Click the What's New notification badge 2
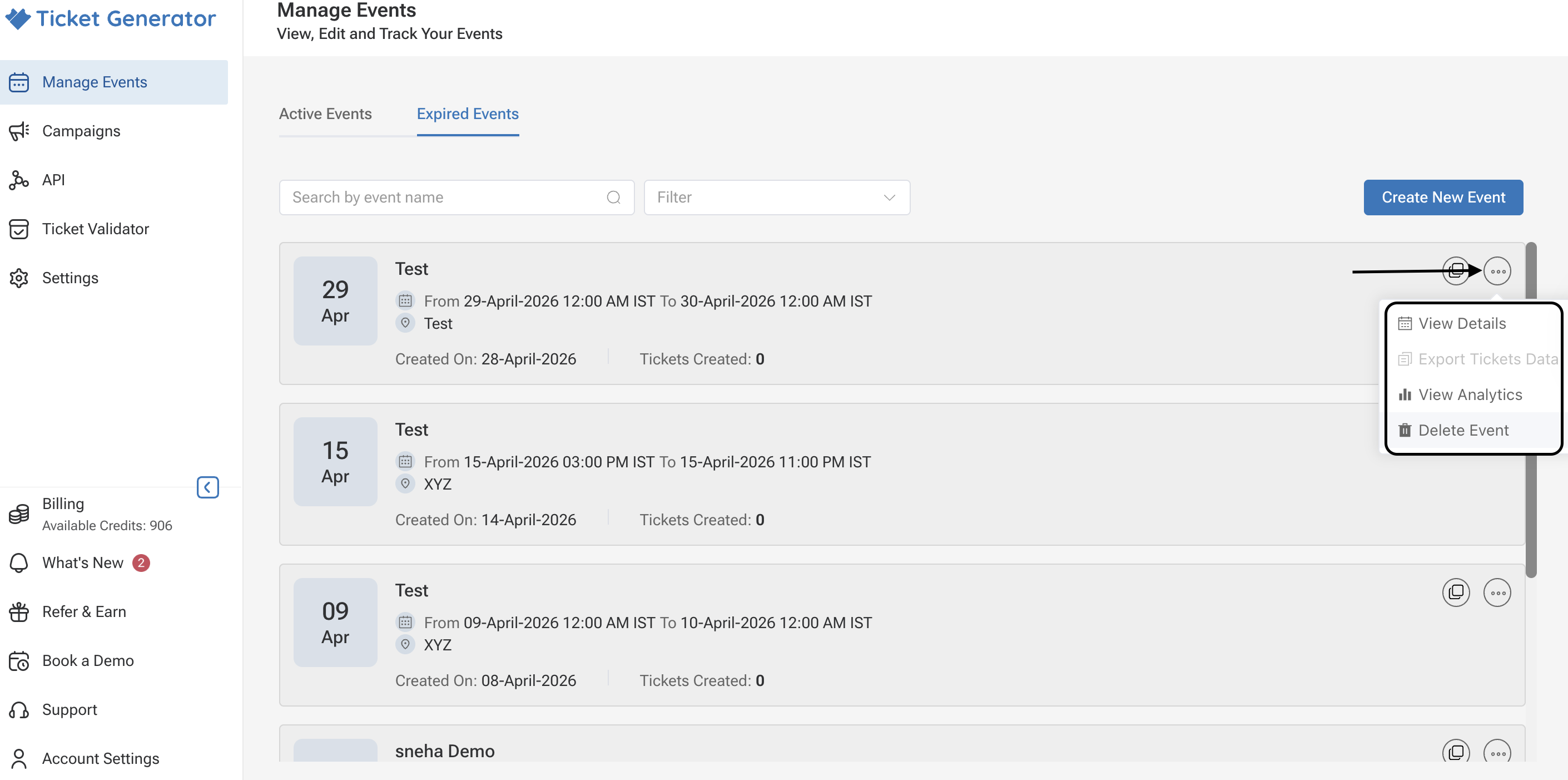The height and width of the screenshot is (780, 1568). click(141, 562)
